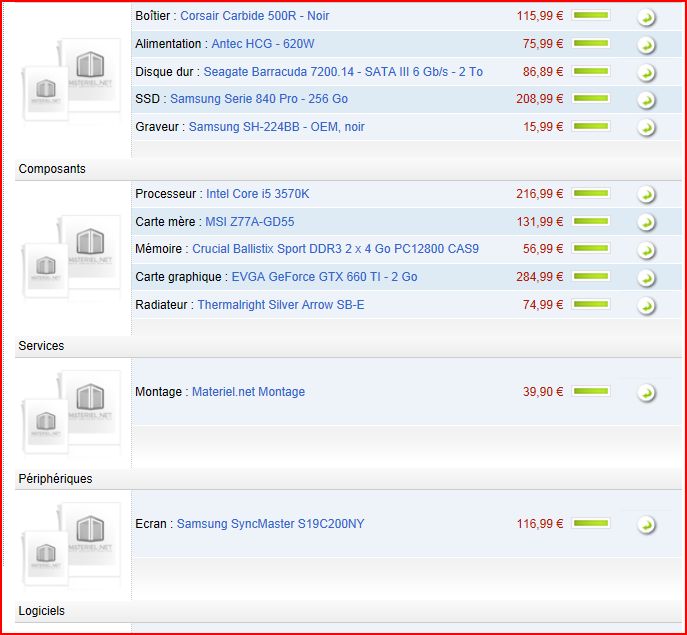Click the 115,99 € price
The width and height of the screenshot is (687, 635).
540,16
